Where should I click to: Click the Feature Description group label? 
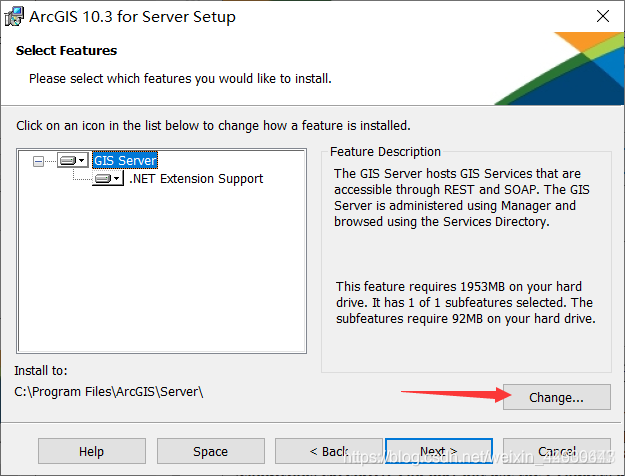pyautogui.click(x=385, y=152)
